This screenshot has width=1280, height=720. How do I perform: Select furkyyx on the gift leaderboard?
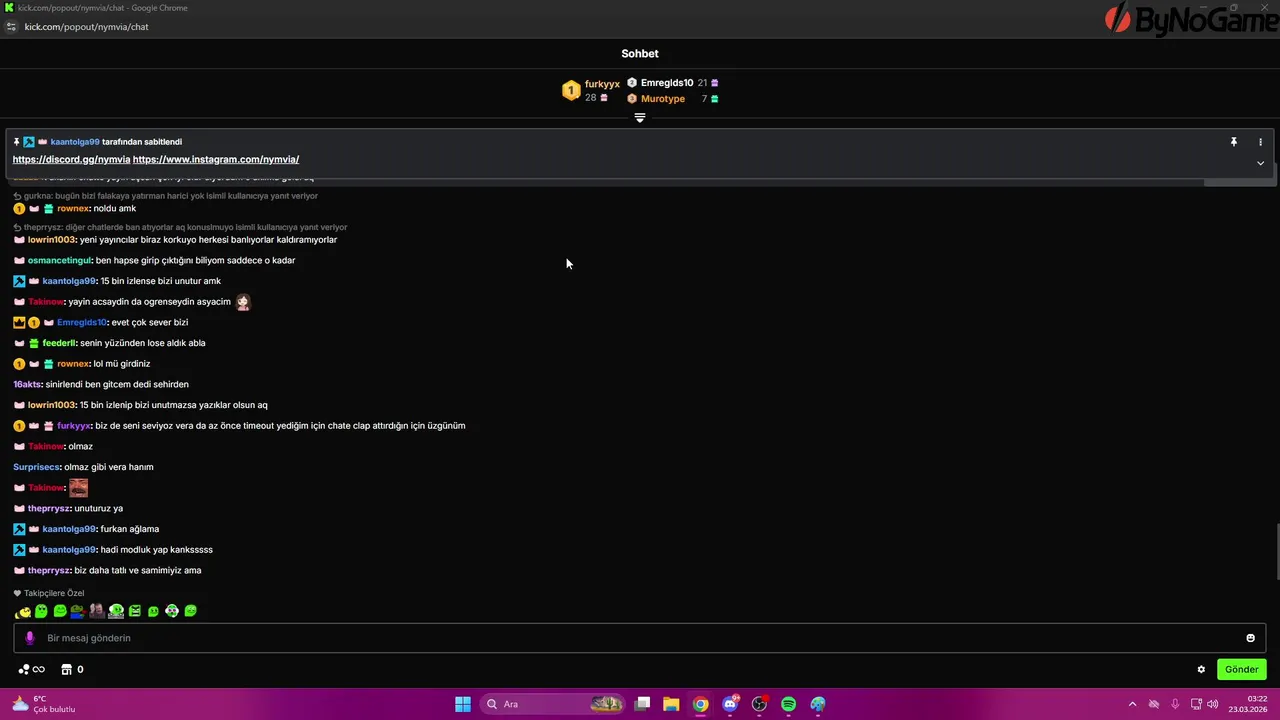(x=602, y=84)
